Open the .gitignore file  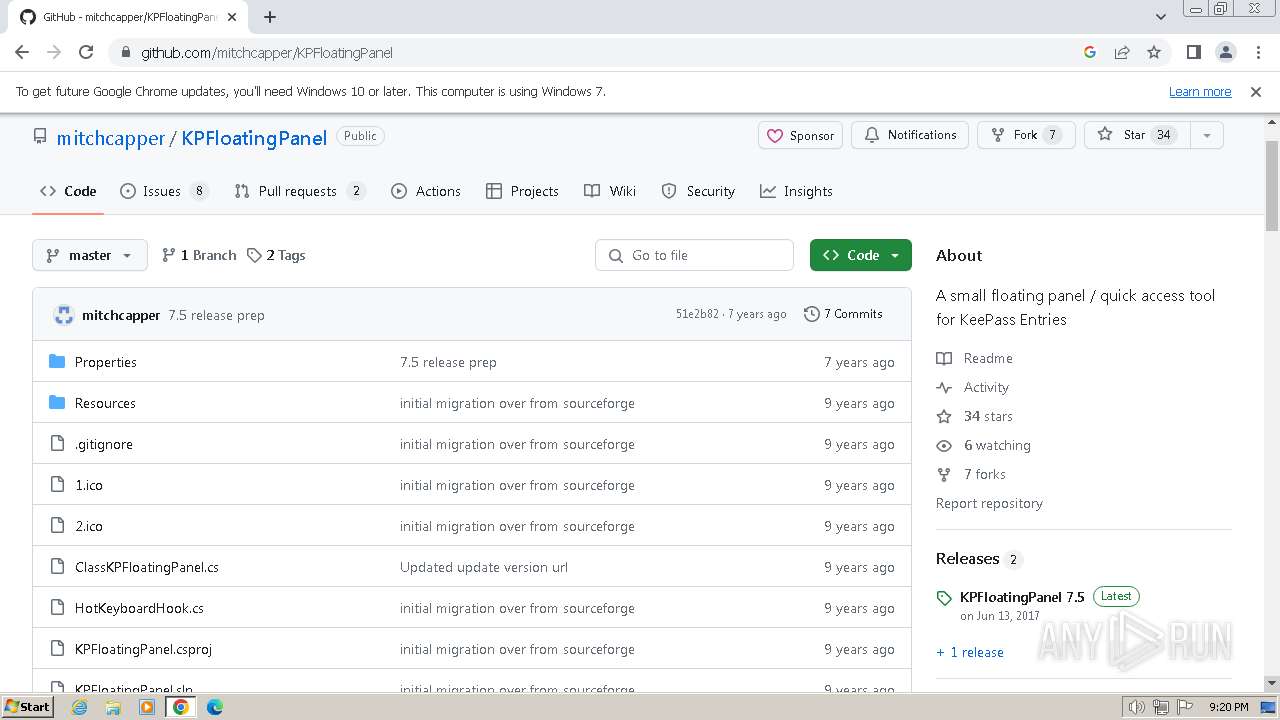[x=104, y=444]
